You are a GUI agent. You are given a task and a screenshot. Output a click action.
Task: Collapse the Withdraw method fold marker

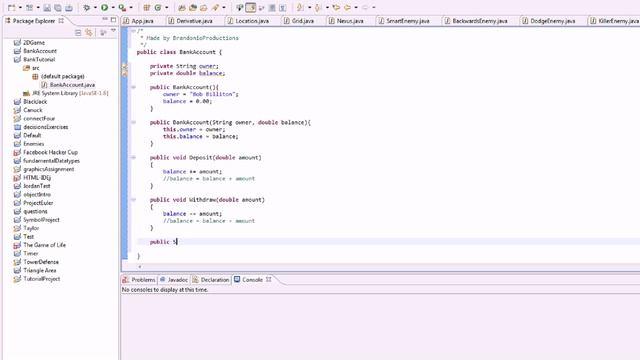133,200
